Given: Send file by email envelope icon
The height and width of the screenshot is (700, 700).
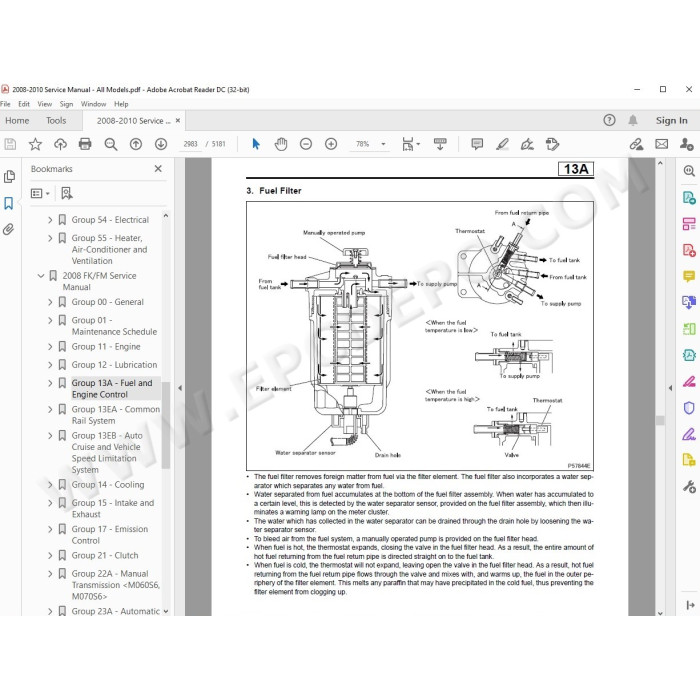Looking at the screenshot, I should click(x=662, y=144).
